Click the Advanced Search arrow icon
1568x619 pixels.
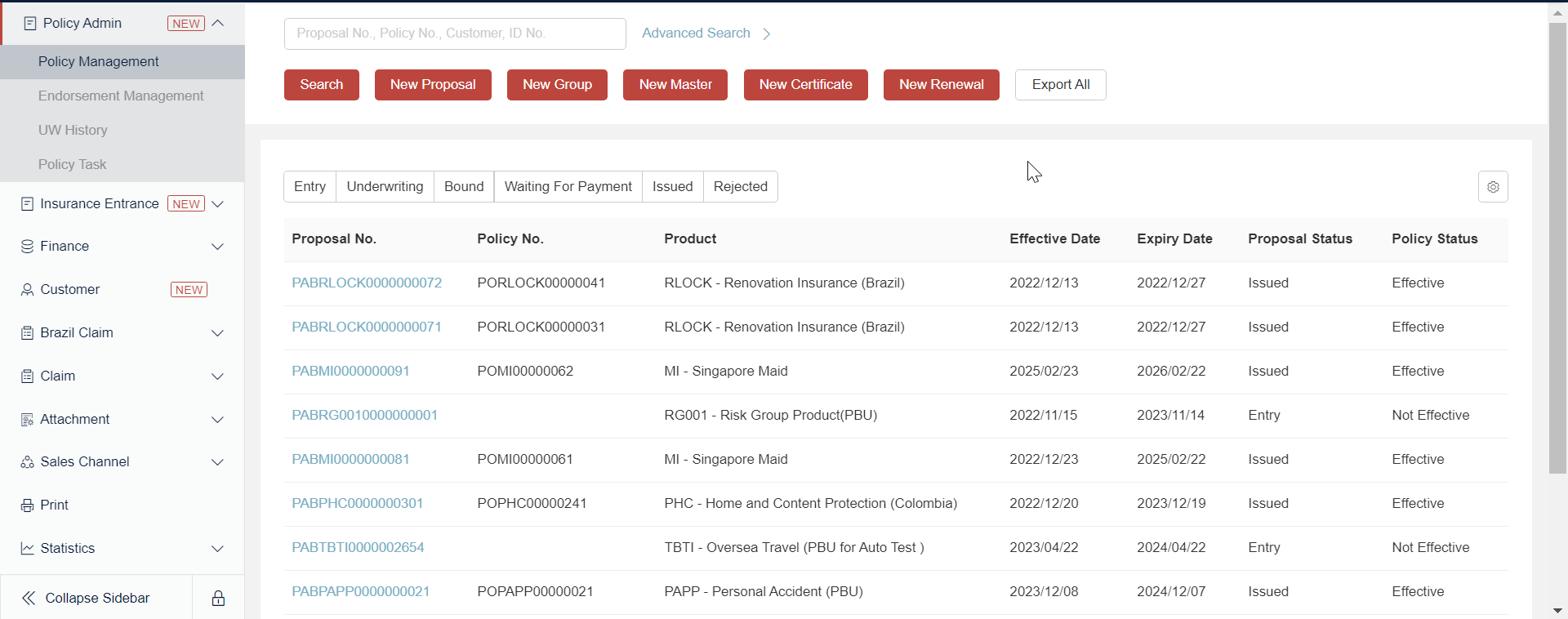(x=766, y=33)
